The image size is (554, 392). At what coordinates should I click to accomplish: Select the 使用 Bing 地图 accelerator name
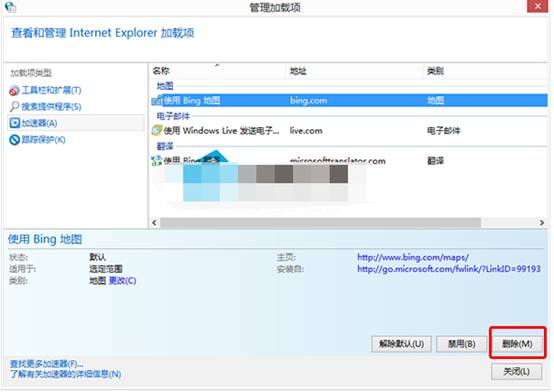(192, 100)
